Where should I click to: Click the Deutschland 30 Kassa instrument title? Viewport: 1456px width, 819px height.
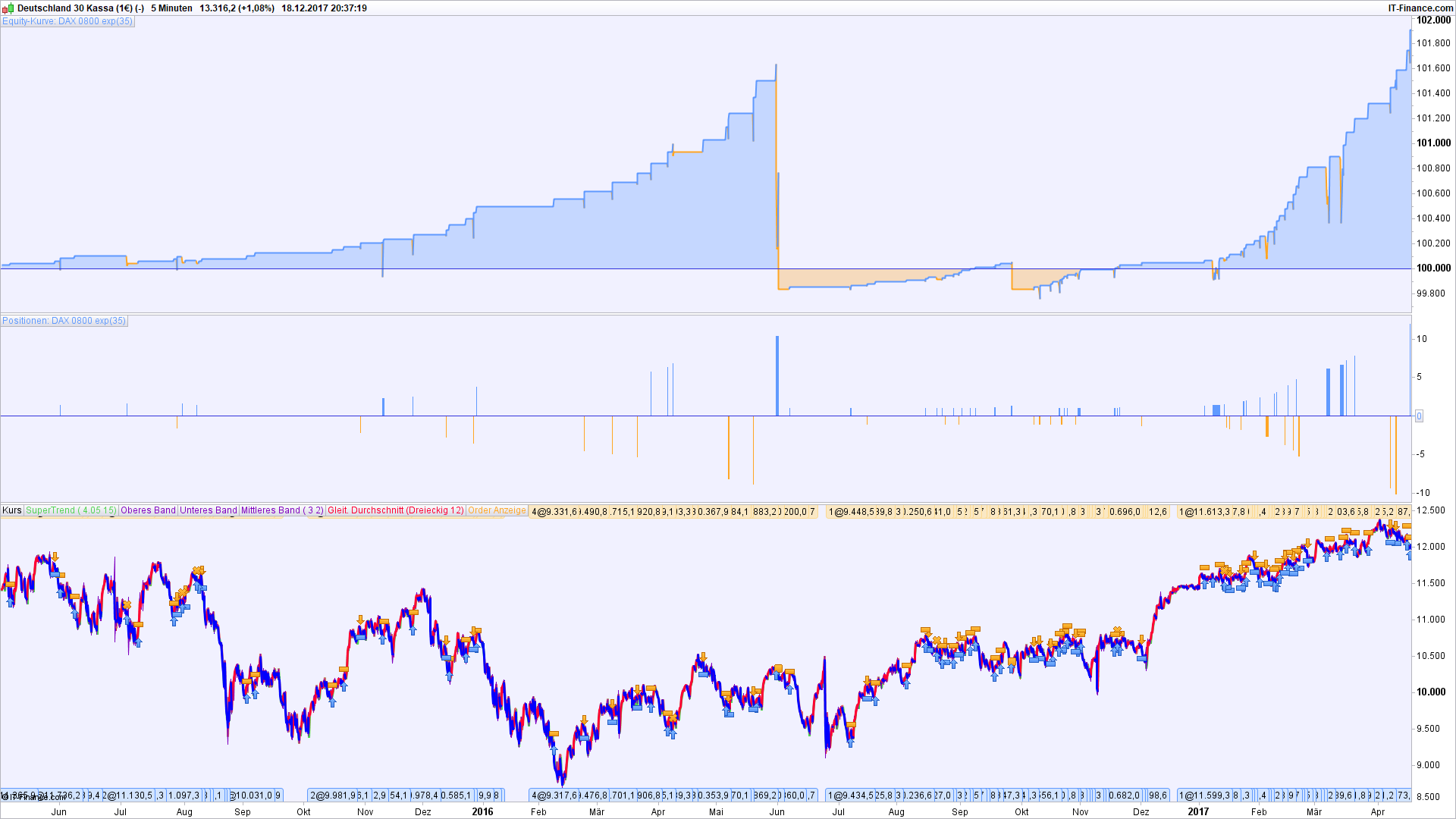74,8
